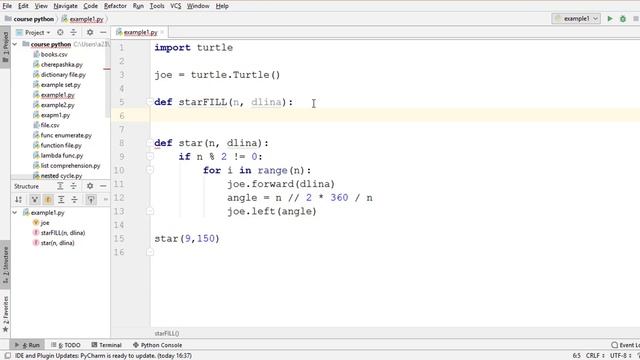Image resolution: width=640 pixels, height=360 pixels.
Task: Open the File menu
Action: 7,6
